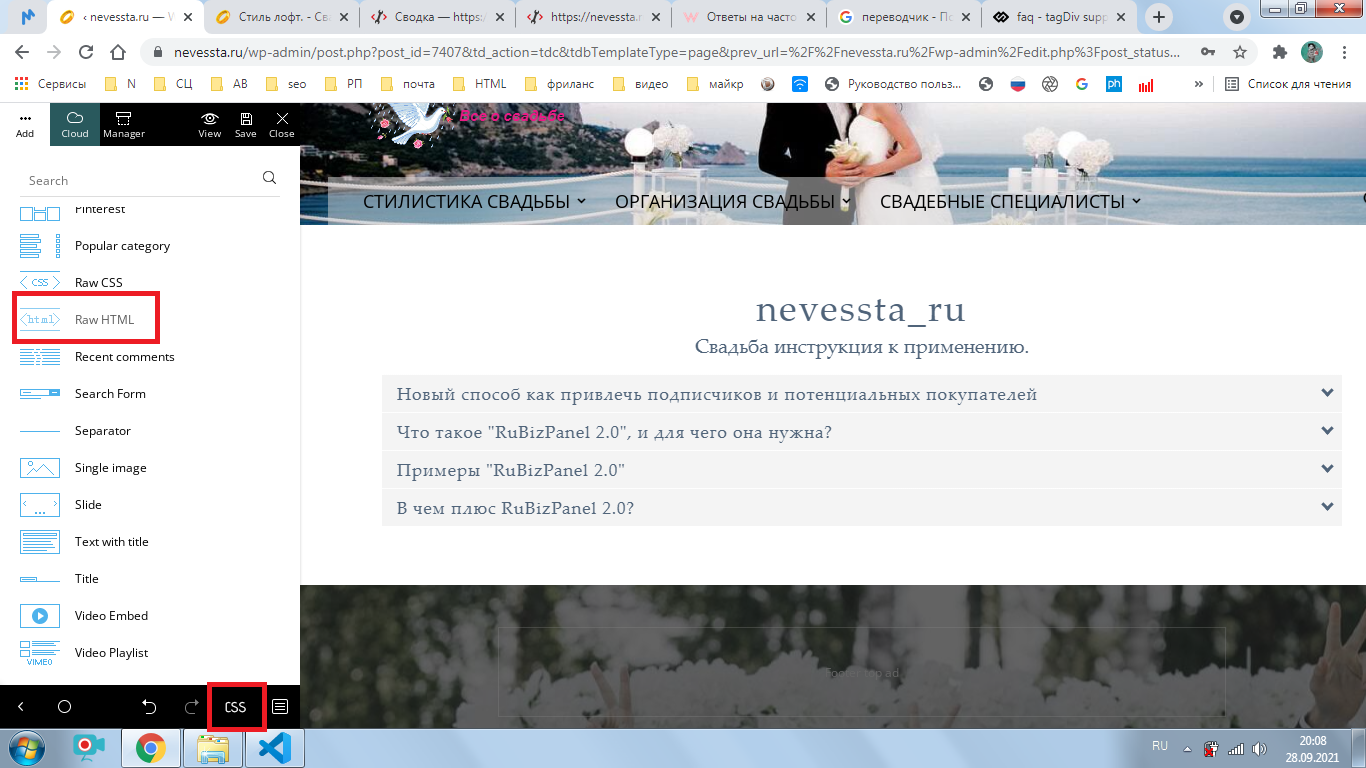Open the Add elements panel

pos(25,125)
